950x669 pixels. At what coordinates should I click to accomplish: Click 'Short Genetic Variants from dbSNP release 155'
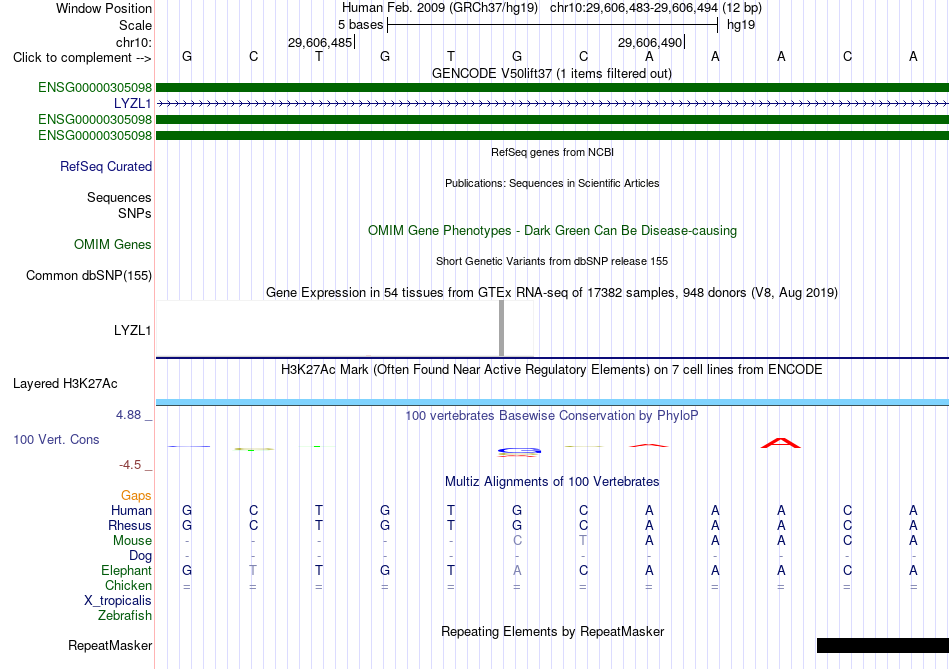click(x=552, y=261)
